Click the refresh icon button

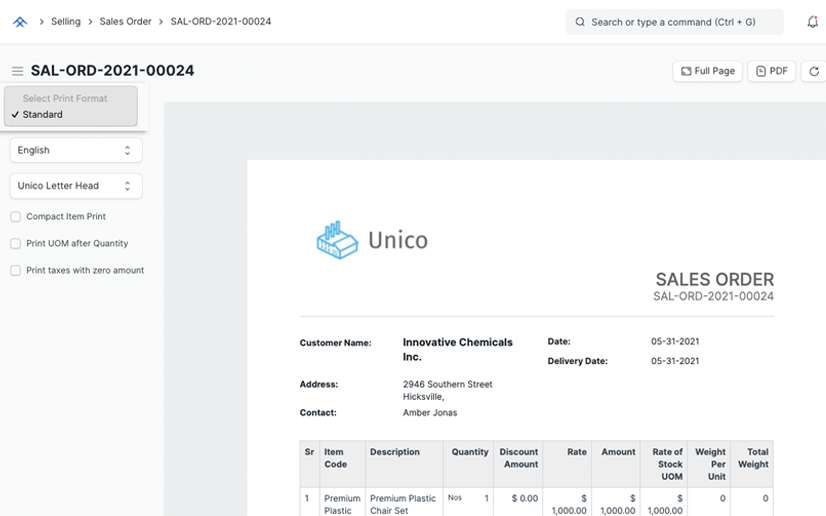pyautogui.click(x=814, y=71)
